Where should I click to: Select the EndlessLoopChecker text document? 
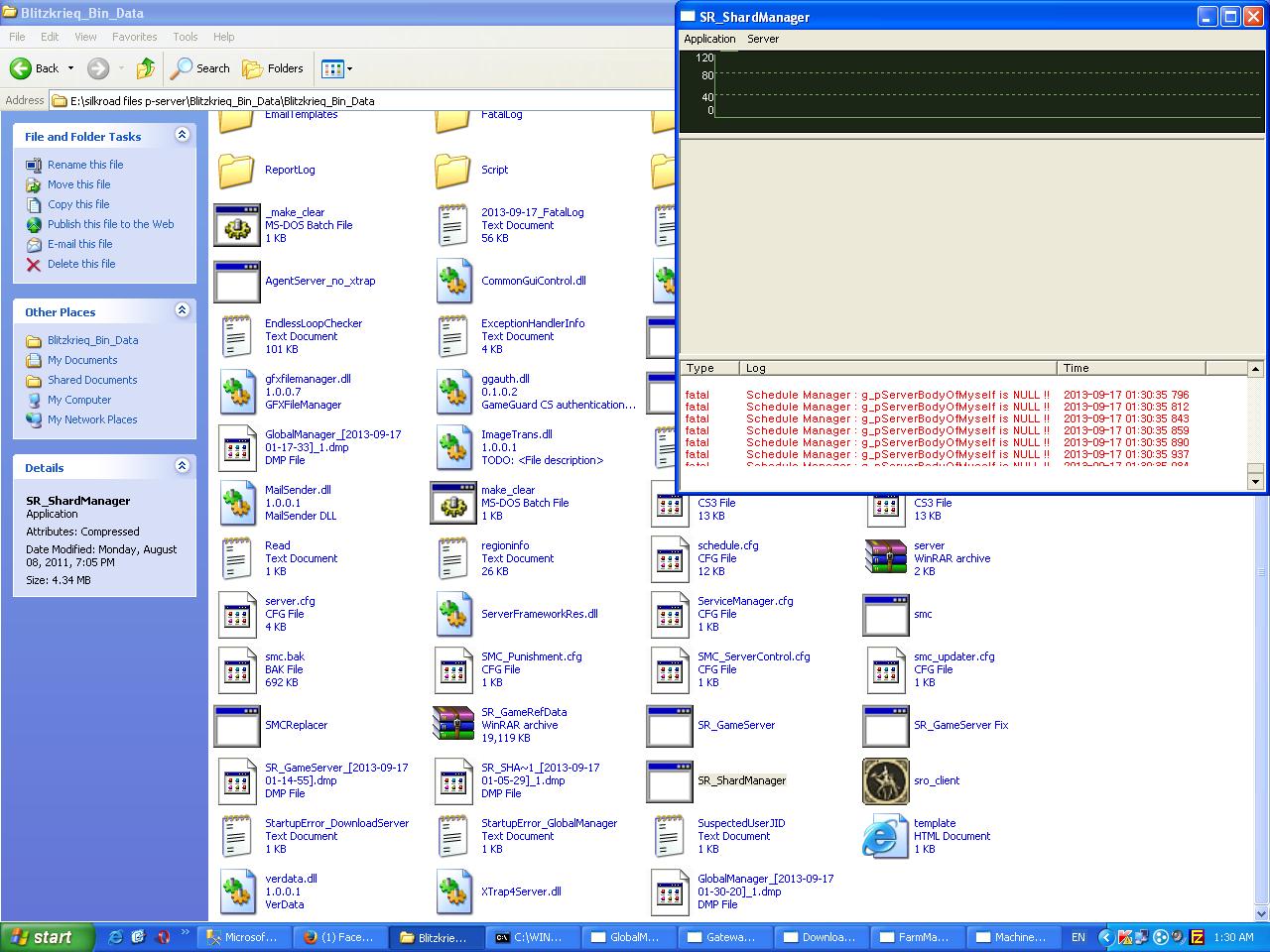point(237,336)
